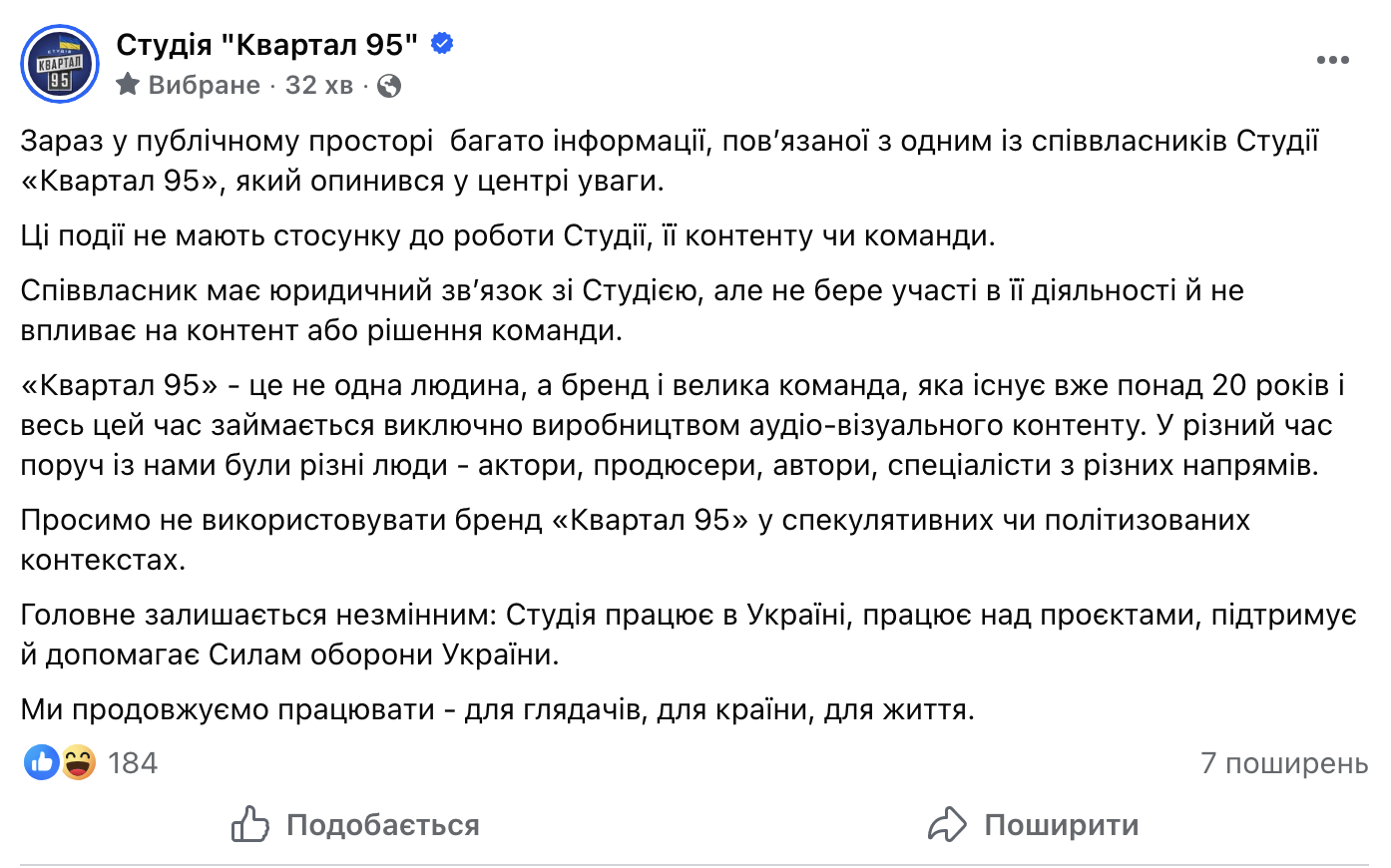Screen dimensions: 1391x868
Task: Open the Студія "Квартал 95" page name link
Action: point(266,44)
